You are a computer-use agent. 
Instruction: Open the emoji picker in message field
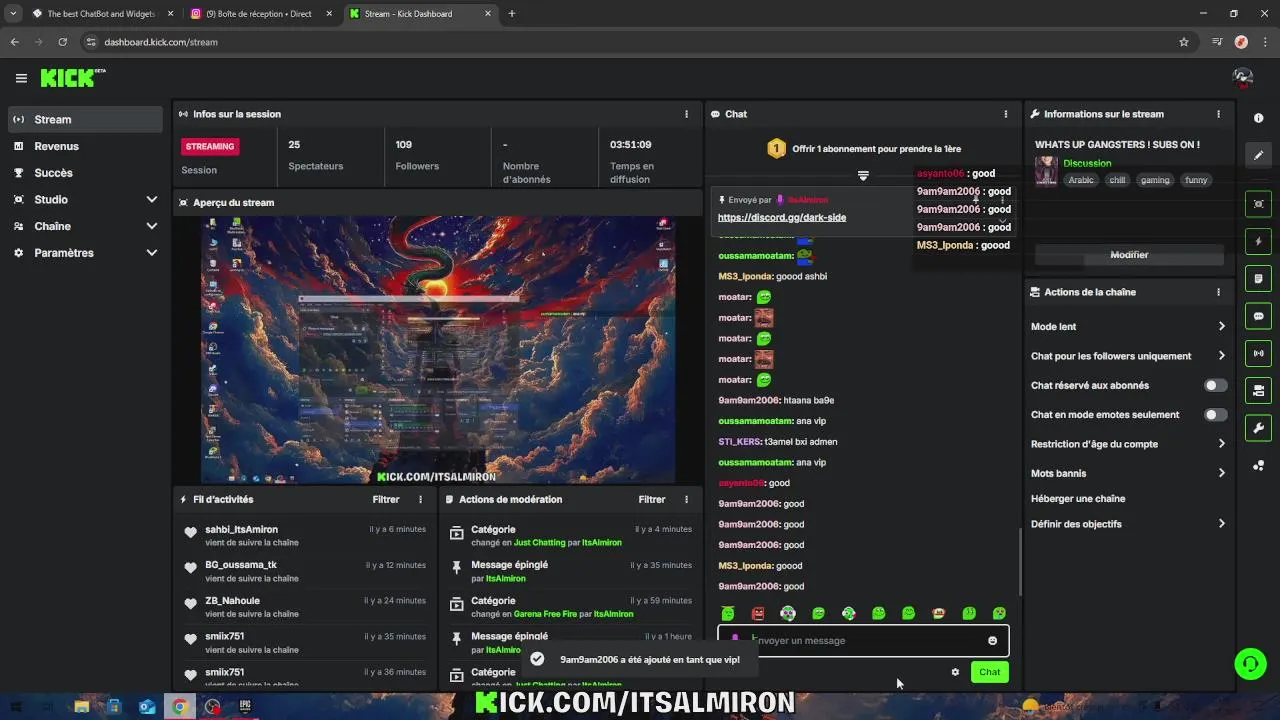[992, 641]
